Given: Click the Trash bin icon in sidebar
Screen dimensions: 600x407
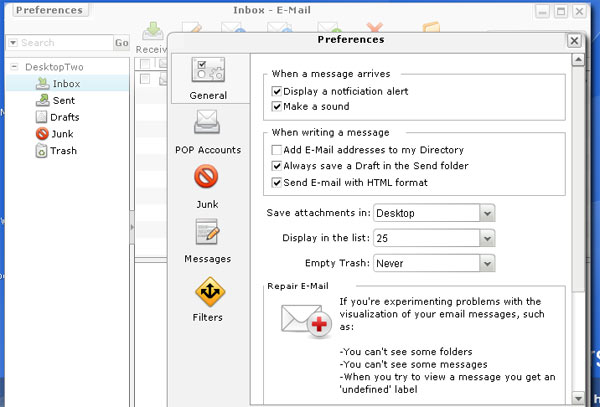Looking at the screenshot, I should pos(41,151).
